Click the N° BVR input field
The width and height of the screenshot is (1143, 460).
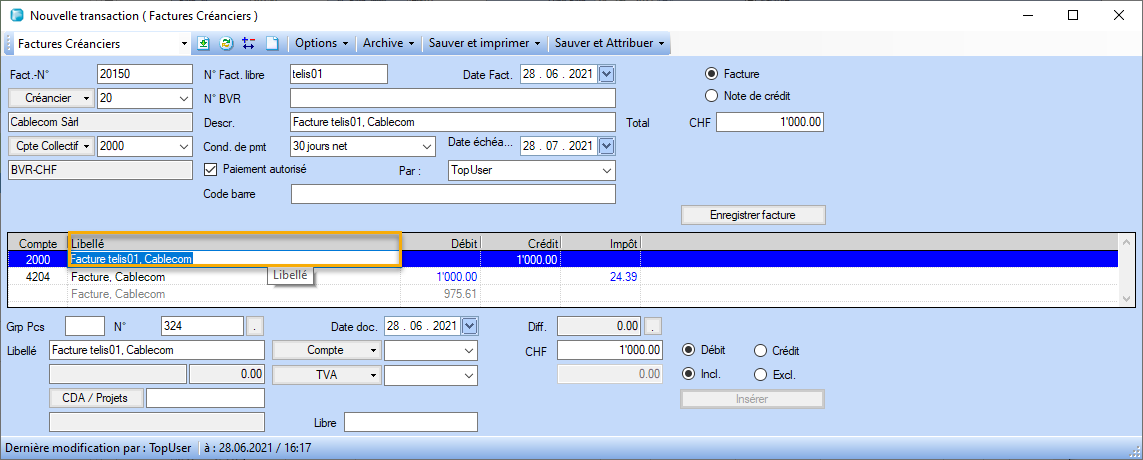click(x=452, y=98)
